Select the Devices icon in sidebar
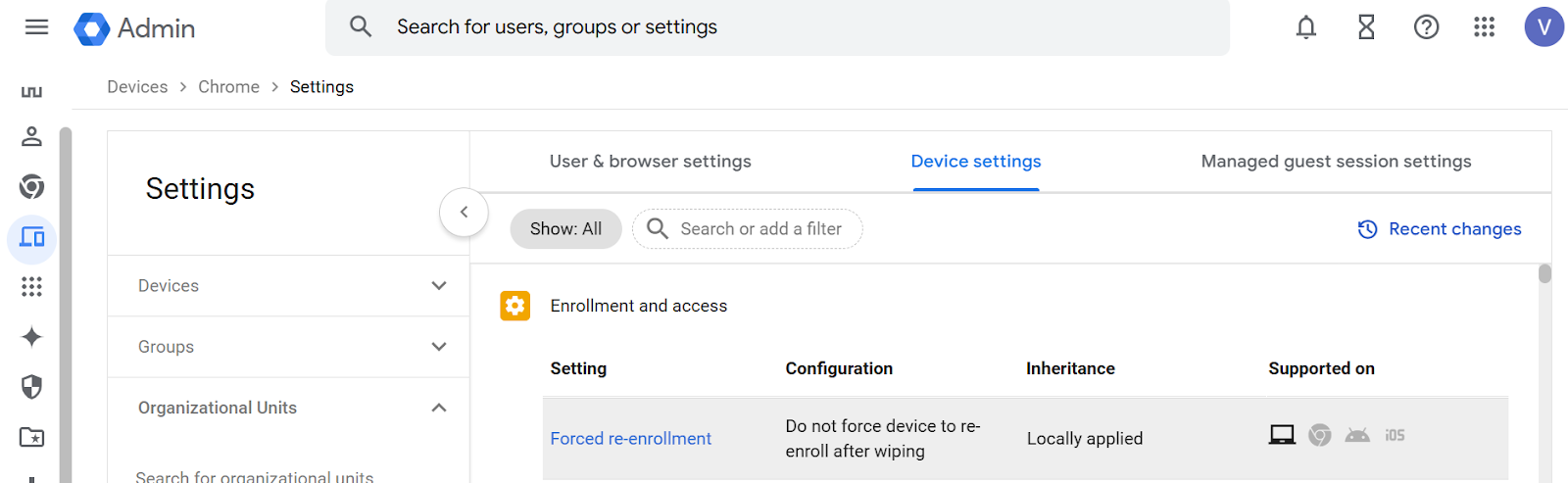This screenshot has height=483, width=1568. pos(31,237)
